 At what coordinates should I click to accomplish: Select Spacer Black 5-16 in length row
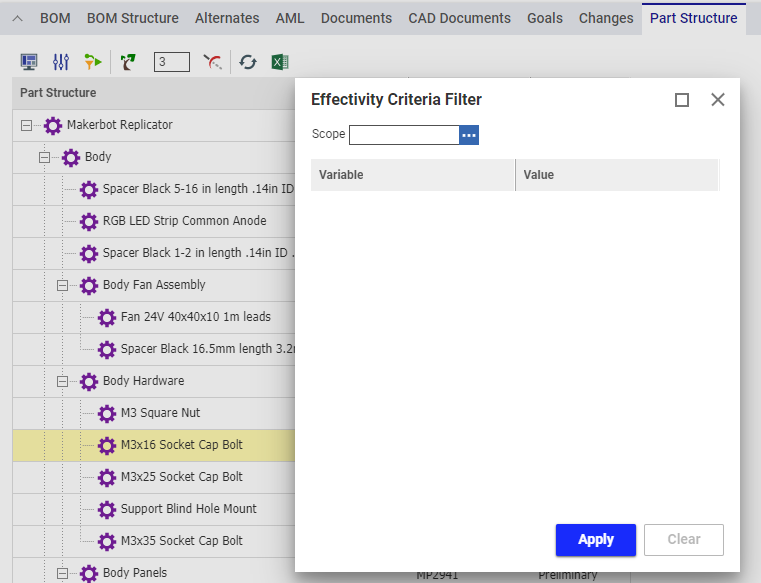click(x=154, y=189)
